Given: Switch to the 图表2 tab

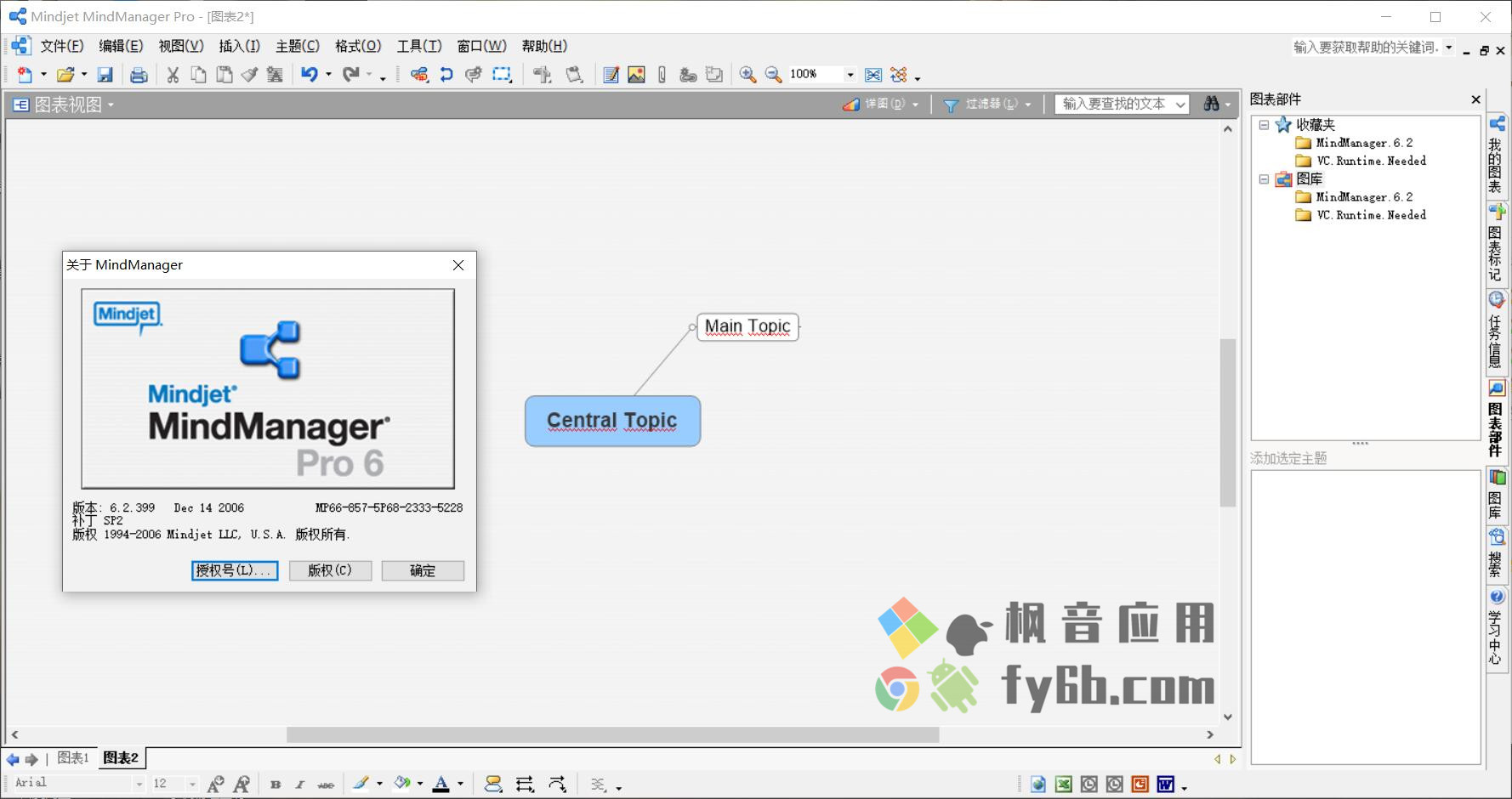Looking at the screenshot, I should tap(121, 758).
